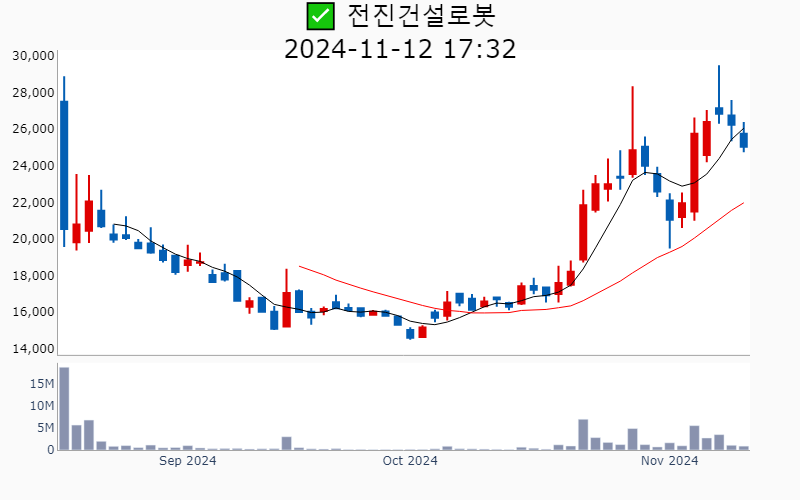
Task: Click the green checkmark icon beside the title
Action: (x=320, y=16)
